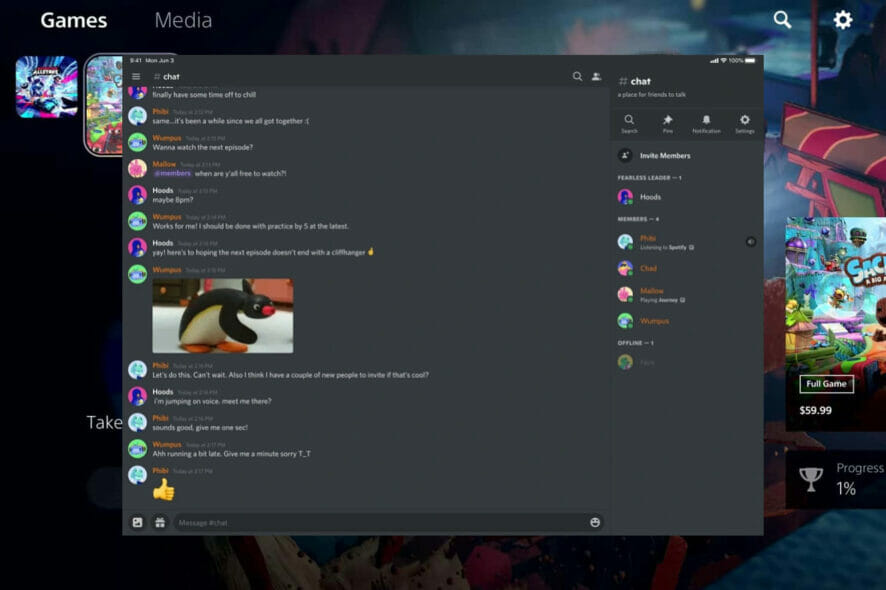Click the image upload icon near message input
The image size is (886, 590).
coord(136,521)
